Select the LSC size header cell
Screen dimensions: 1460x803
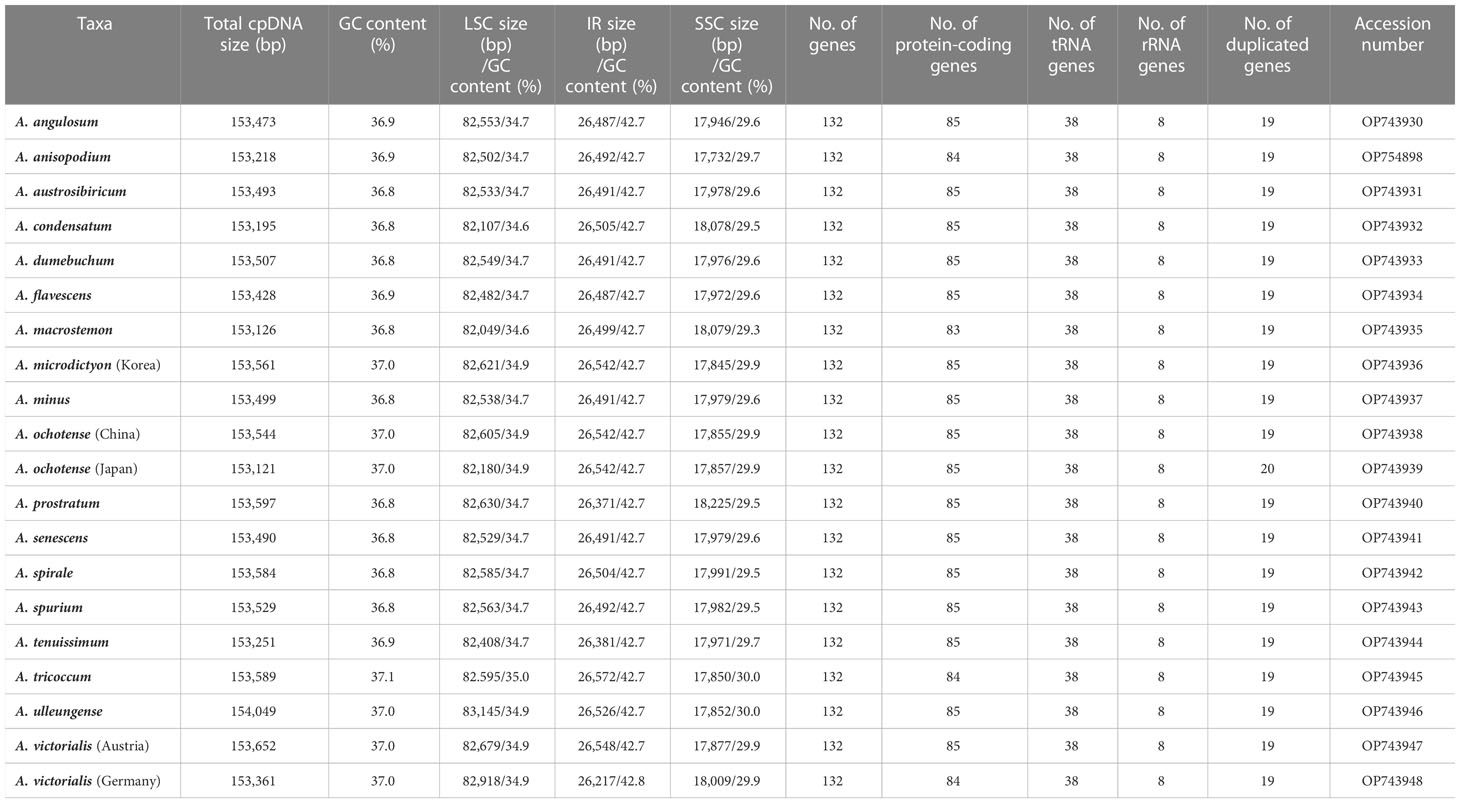pos(497,55)
